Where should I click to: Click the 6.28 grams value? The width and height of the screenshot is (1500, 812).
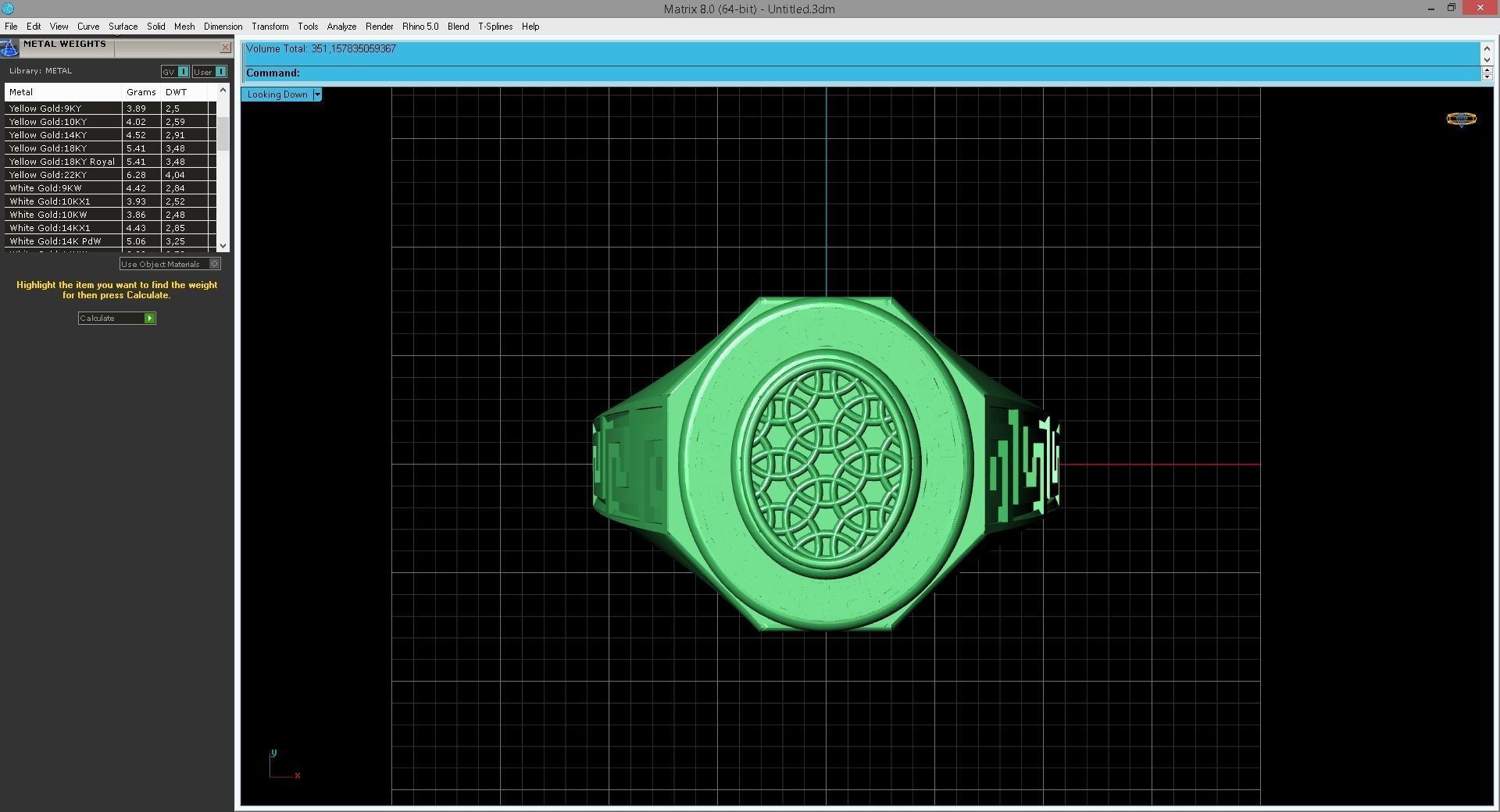coord(136,175)
